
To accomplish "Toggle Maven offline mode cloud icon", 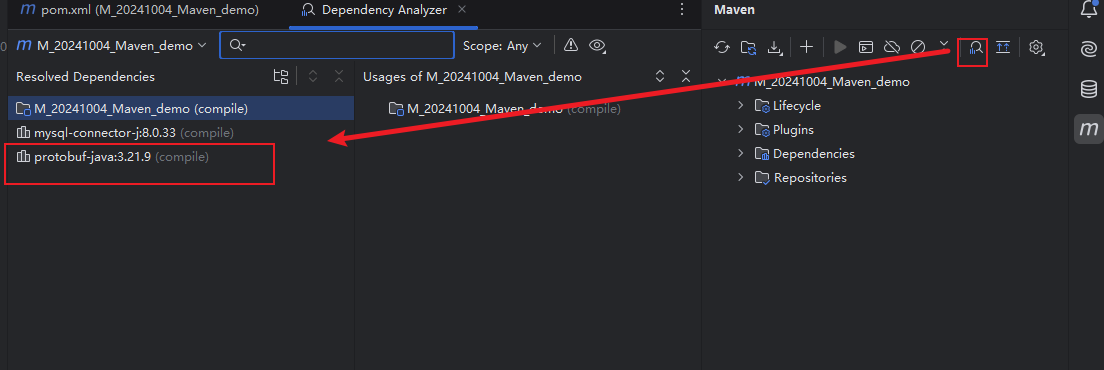I will [892, 47].
